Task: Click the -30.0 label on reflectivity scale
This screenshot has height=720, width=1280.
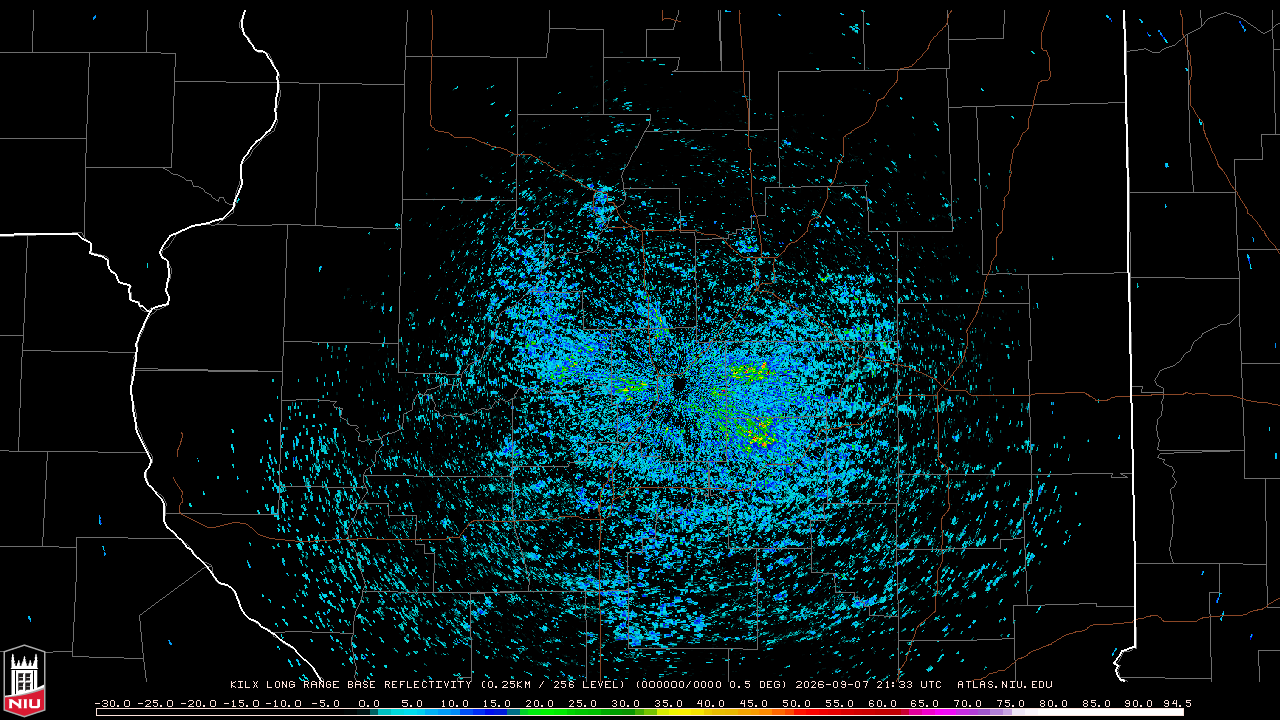Action: [x=112, y=703]
